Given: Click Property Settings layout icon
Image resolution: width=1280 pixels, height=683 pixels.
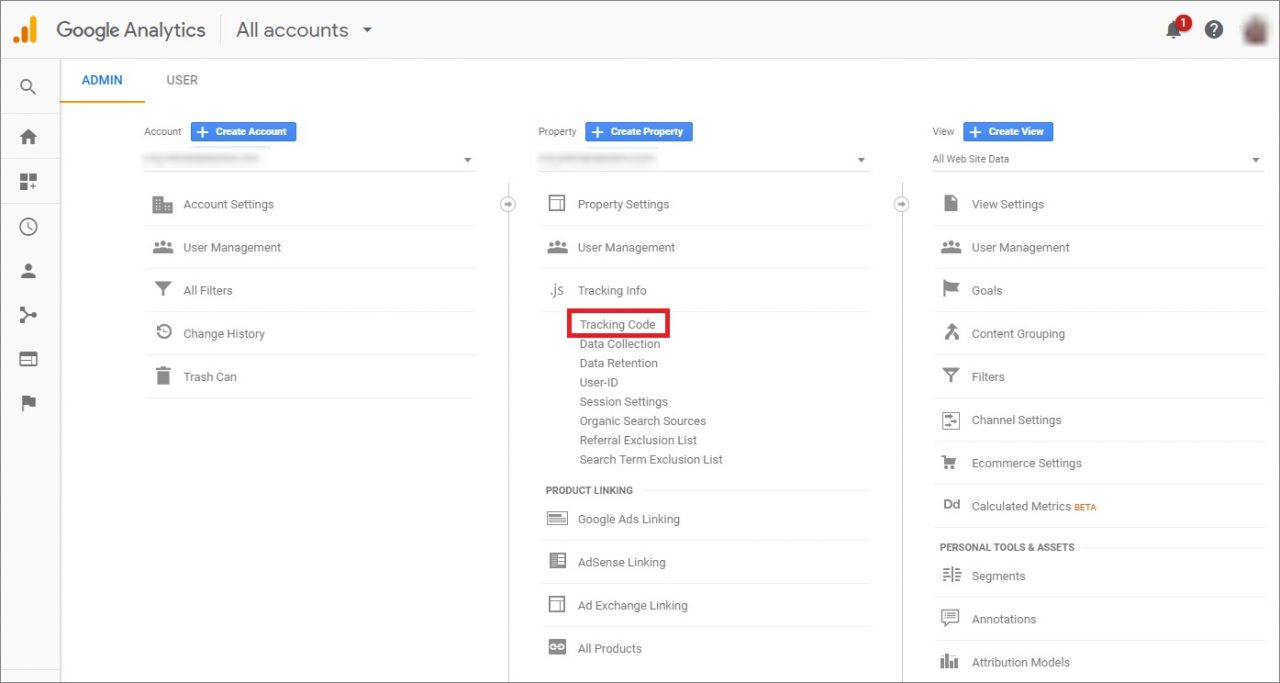Looking at the screenshot, I should tap(557, 204).
